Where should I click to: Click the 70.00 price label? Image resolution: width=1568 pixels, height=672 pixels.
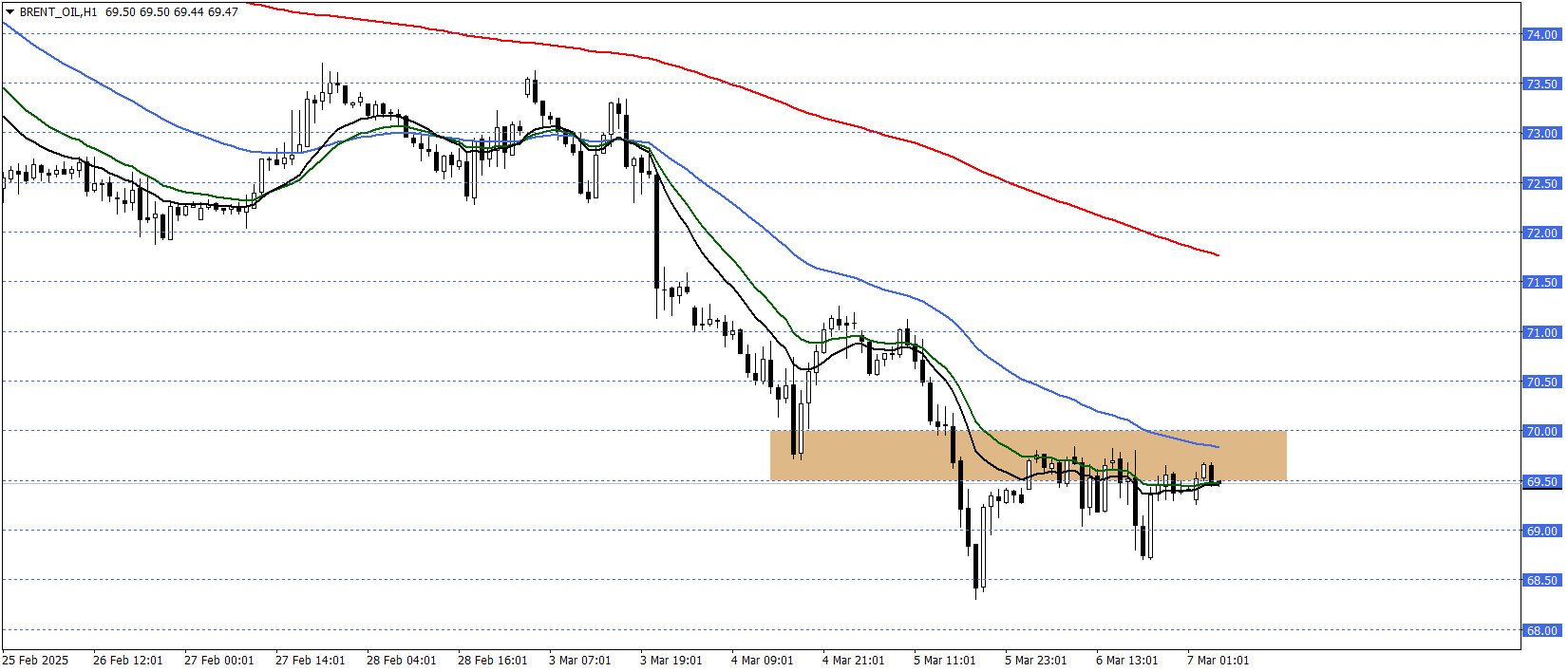click(1542, 431)
